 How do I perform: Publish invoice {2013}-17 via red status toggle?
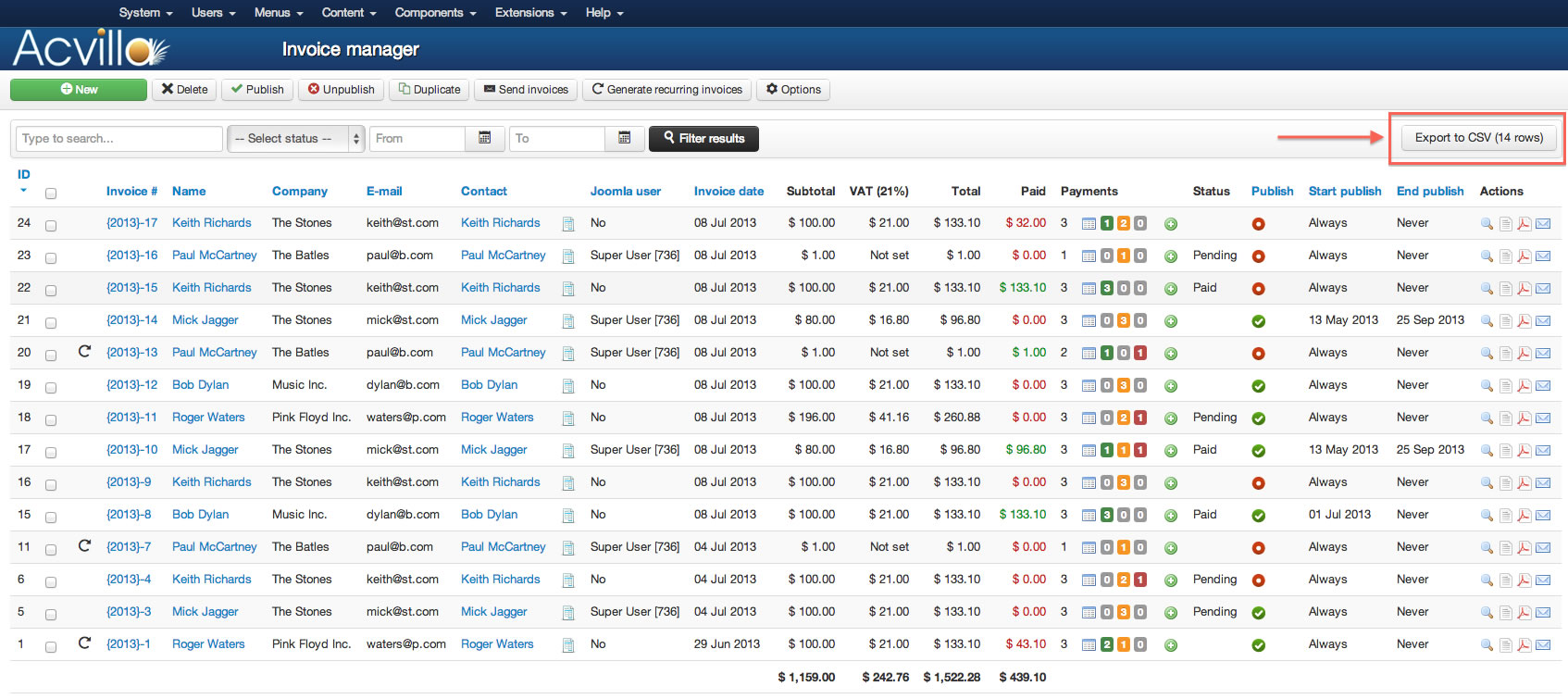point(1259,224)
